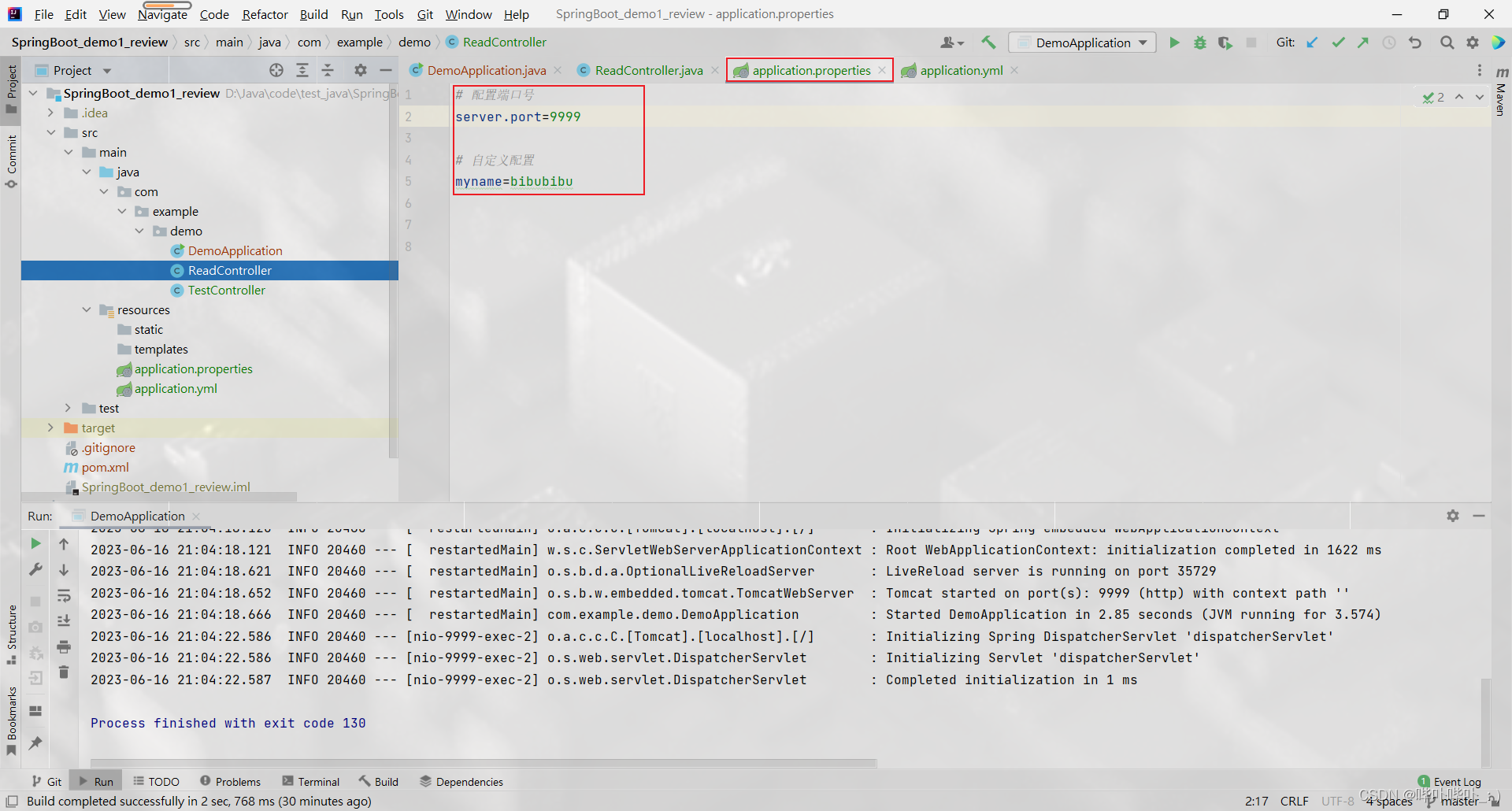
Task: Toggle soft-wrap in Run console
Action: [64, 596]
